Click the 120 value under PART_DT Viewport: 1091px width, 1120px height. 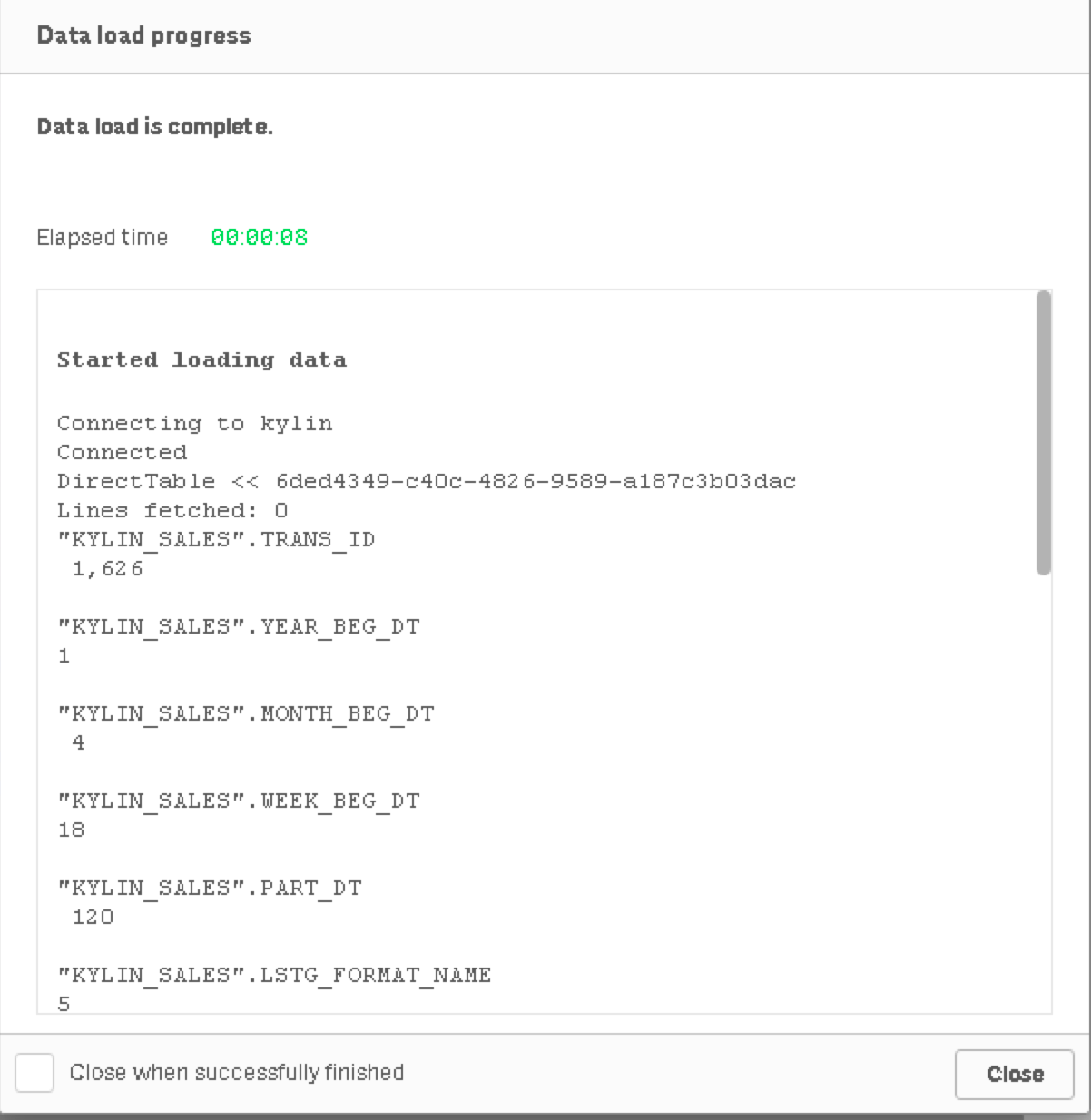tap(93, 917)
